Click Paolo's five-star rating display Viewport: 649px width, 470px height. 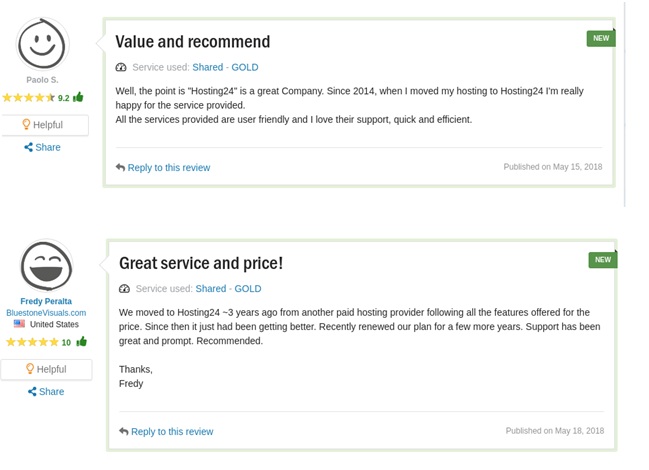[x=28, y=98]
